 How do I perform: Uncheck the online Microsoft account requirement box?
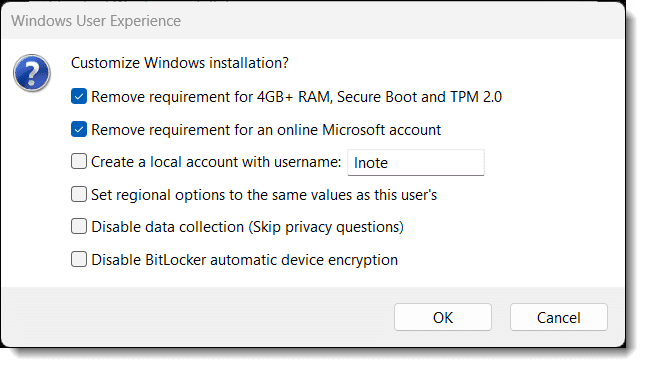79,129
